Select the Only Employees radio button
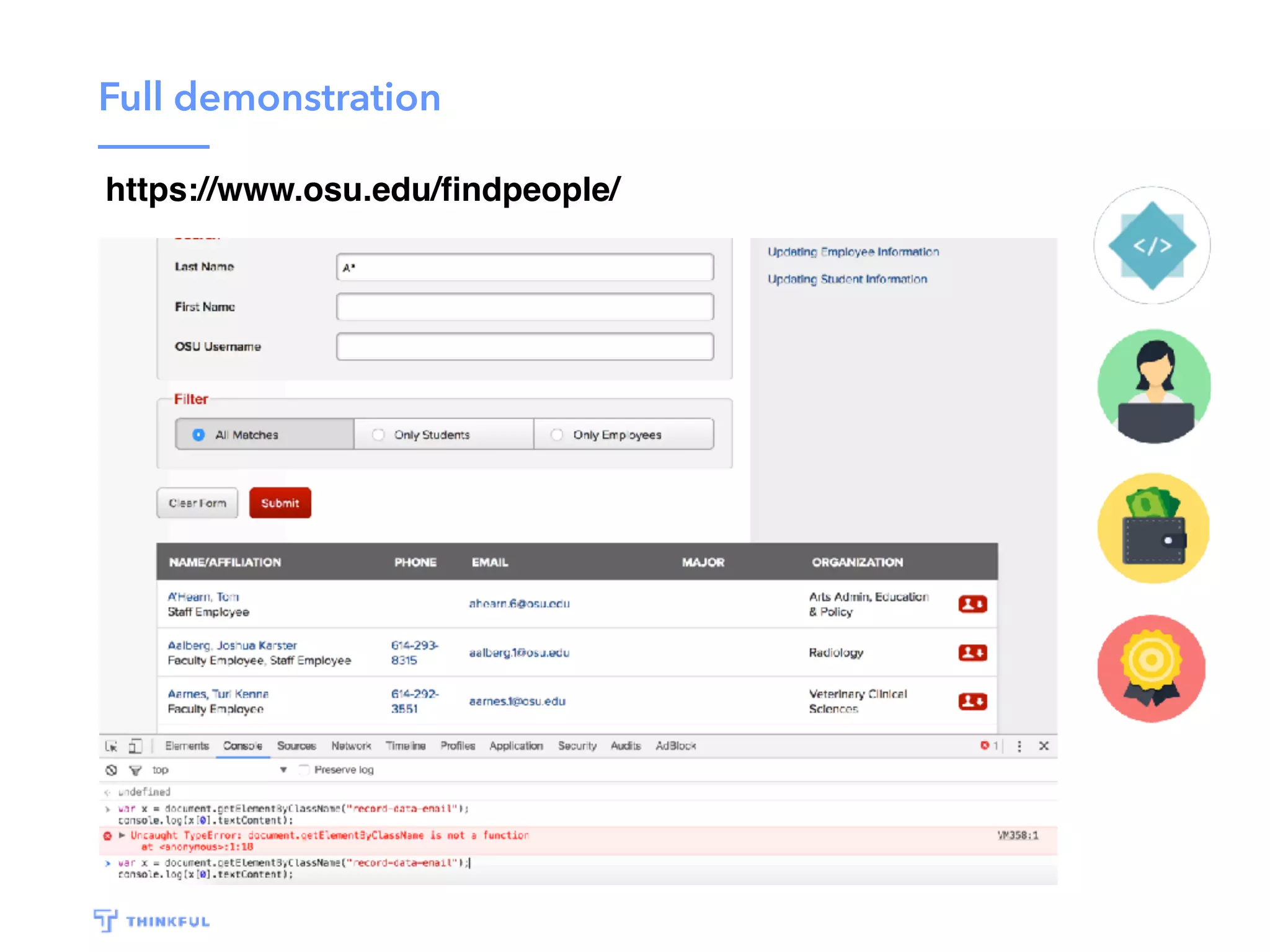This screenshot has width=1270, height=952. point(557,435)
